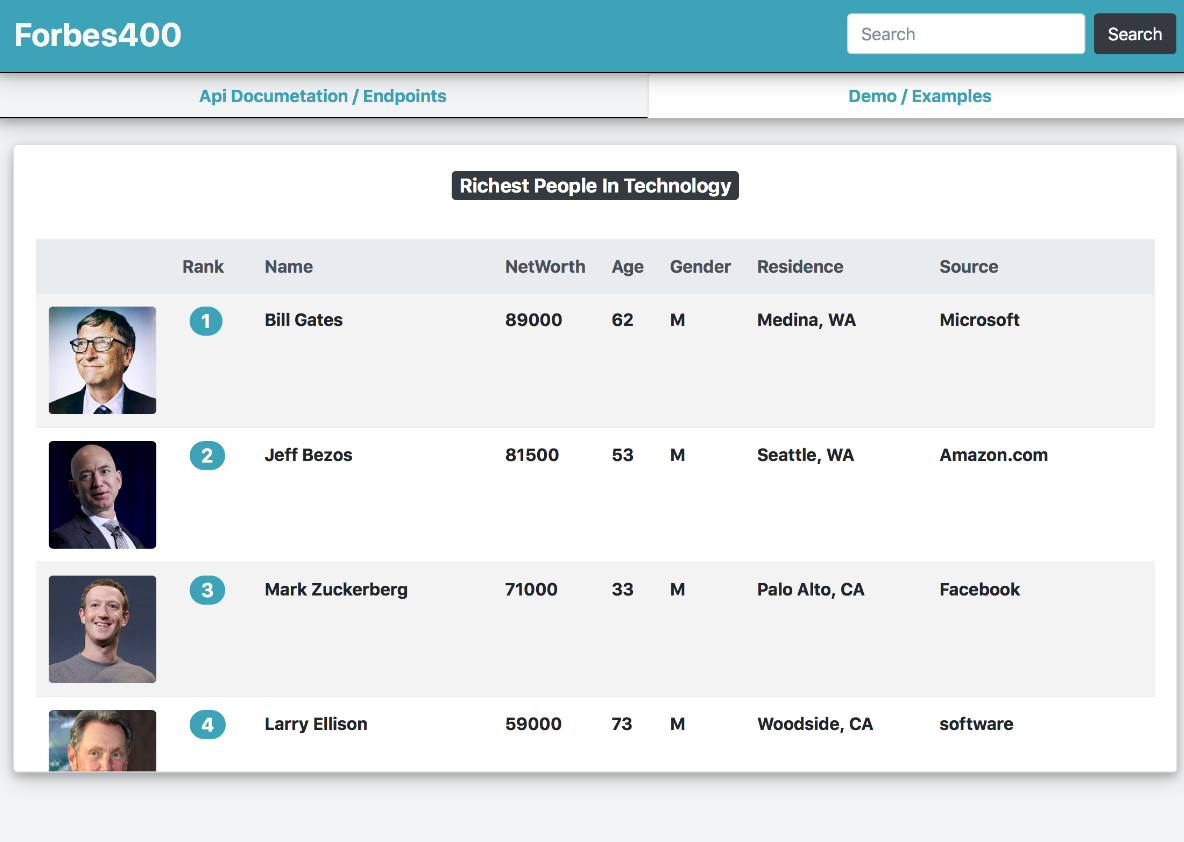Click the Forbes400 logo title
The image size is (1184, 842).
(98, 35)
